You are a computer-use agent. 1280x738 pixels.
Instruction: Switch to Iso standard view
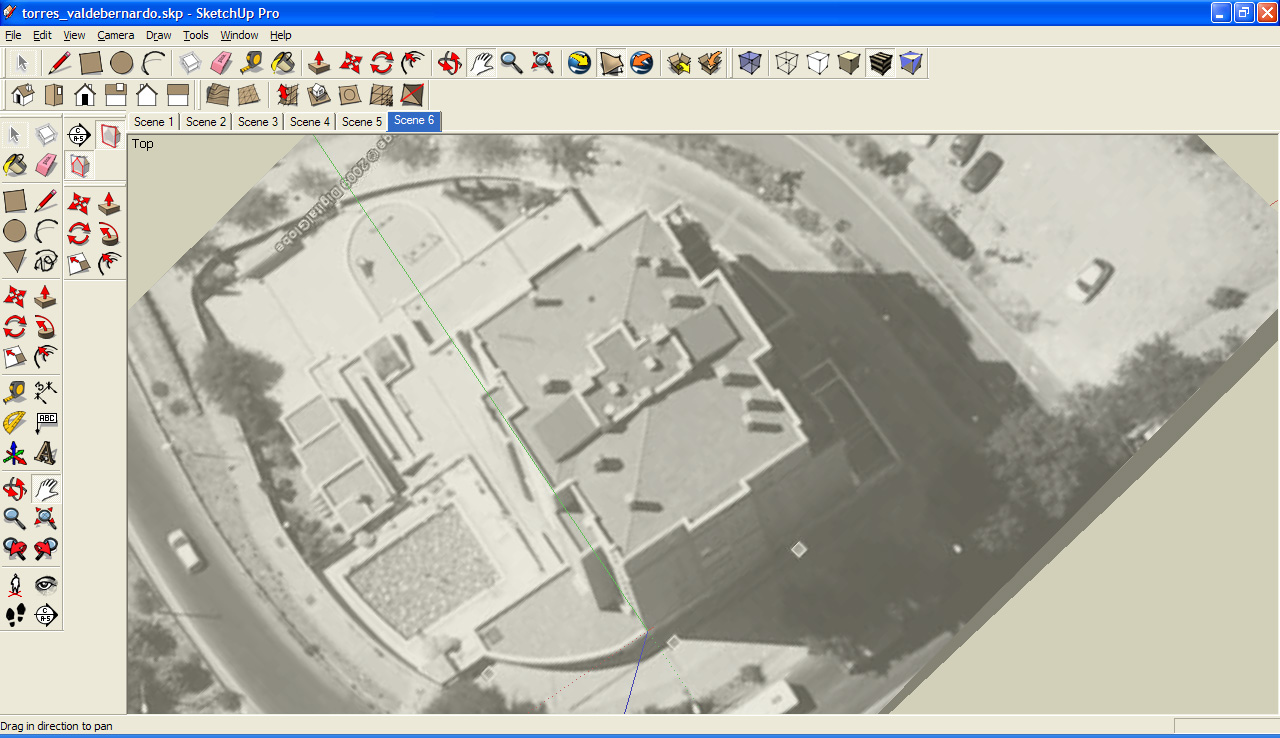[22, 95]
